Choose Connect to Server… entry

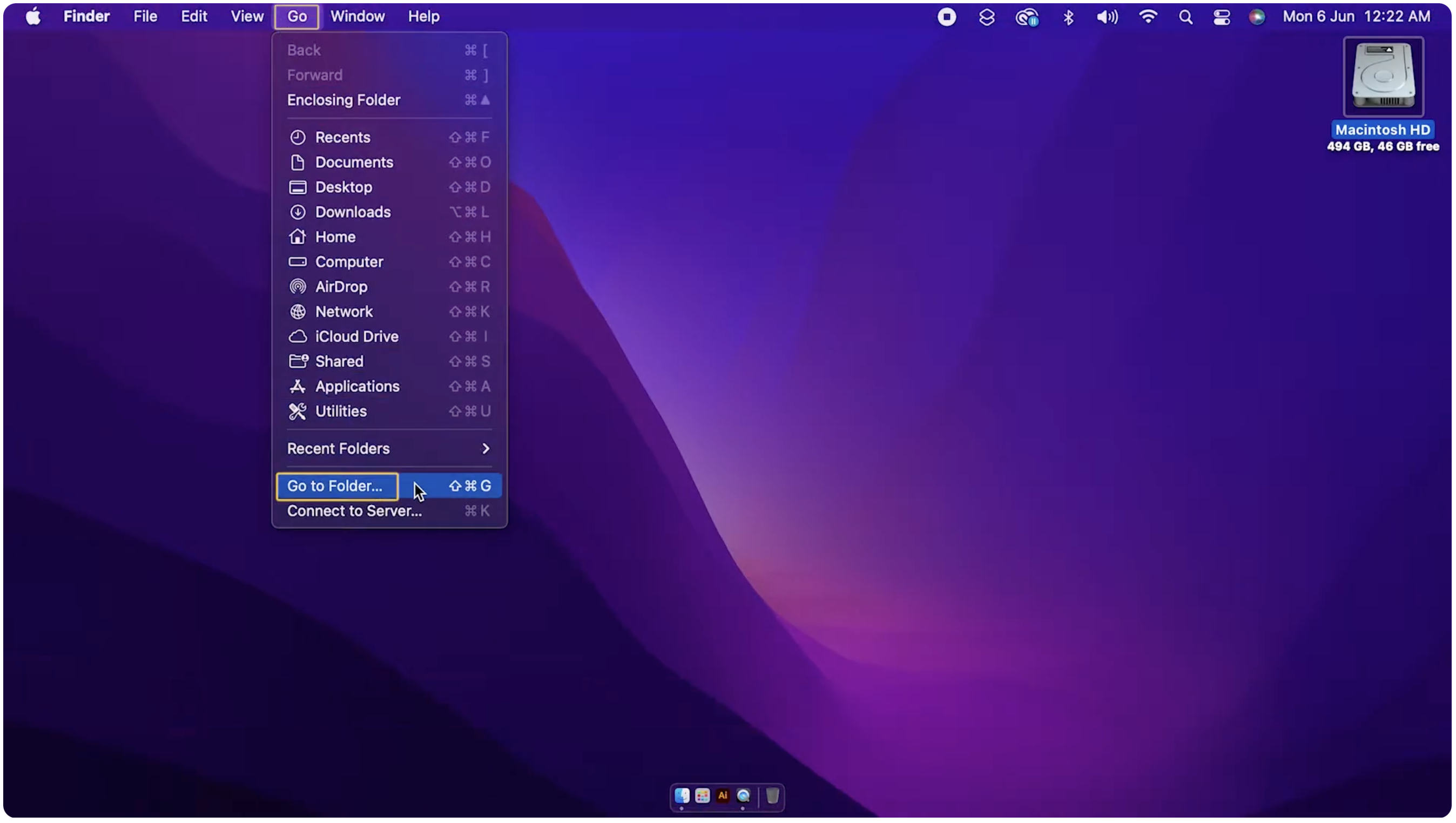(x=354, y=511)
